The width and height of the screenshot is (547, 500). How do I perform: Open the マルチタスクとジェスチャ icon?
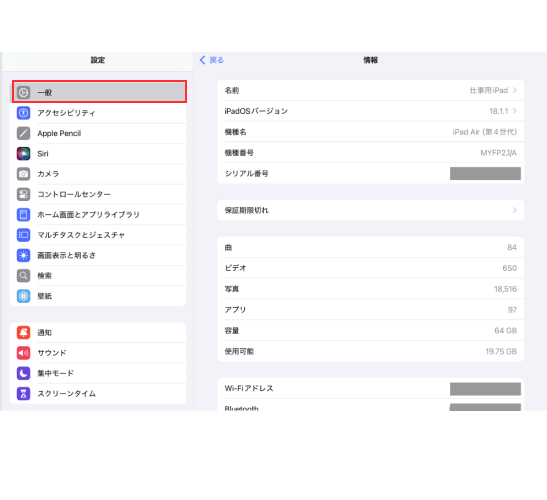(x=23, y=235)
